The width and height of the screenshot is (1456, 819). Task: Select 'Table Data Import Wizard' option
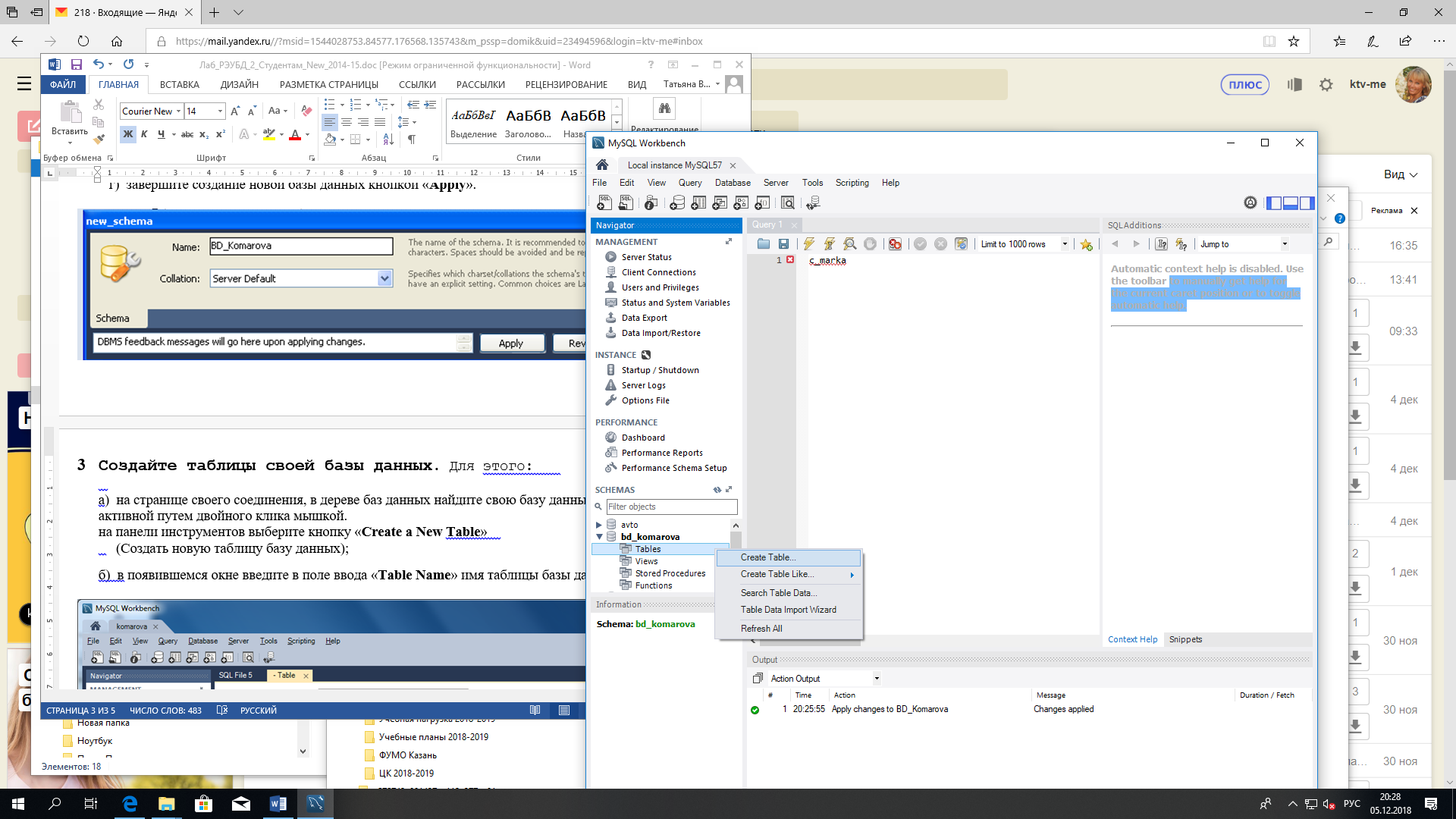(x=789, y=609)
